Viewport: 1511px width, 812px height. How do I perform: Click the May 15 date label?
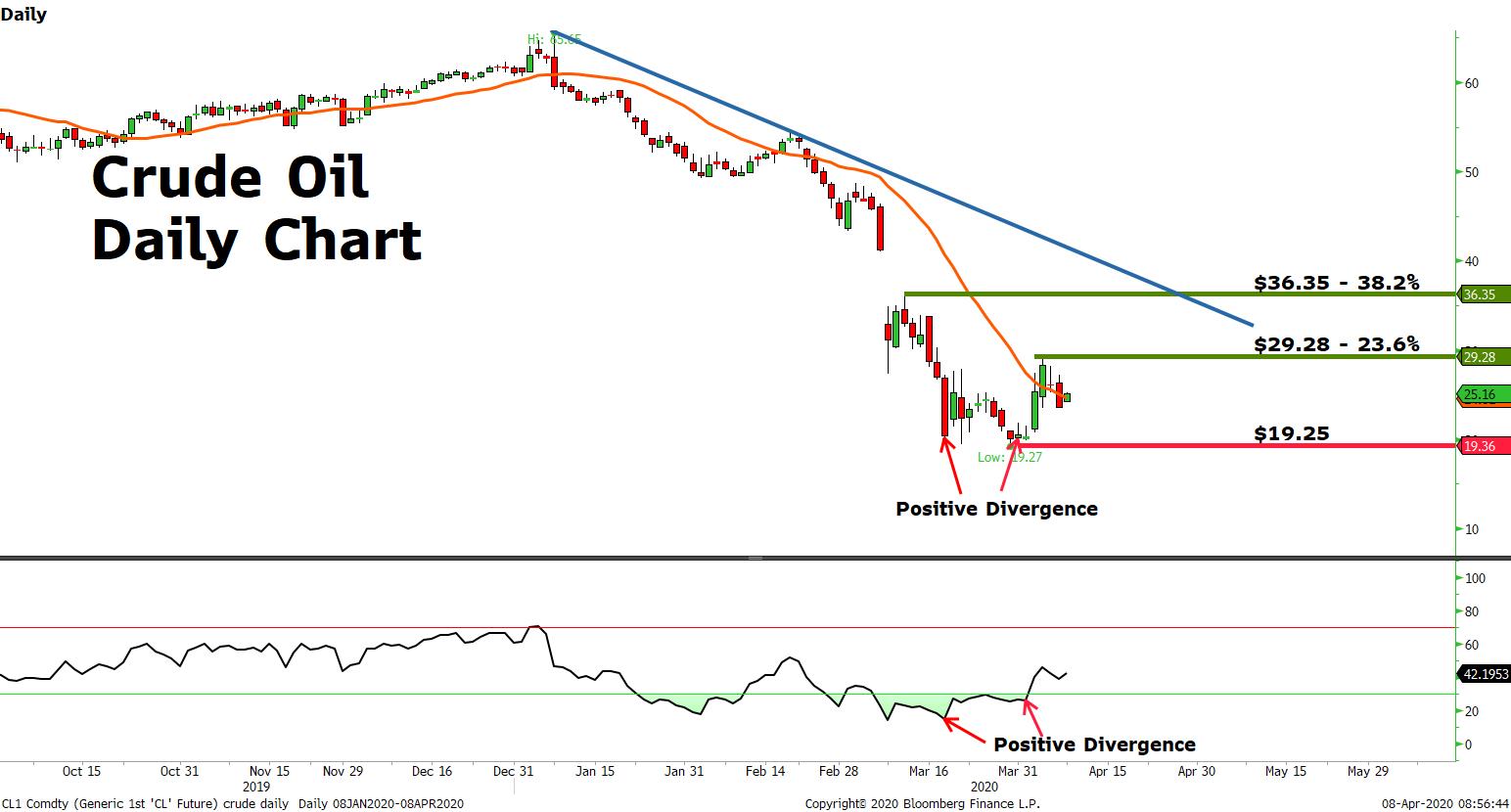pos(1286,771)
